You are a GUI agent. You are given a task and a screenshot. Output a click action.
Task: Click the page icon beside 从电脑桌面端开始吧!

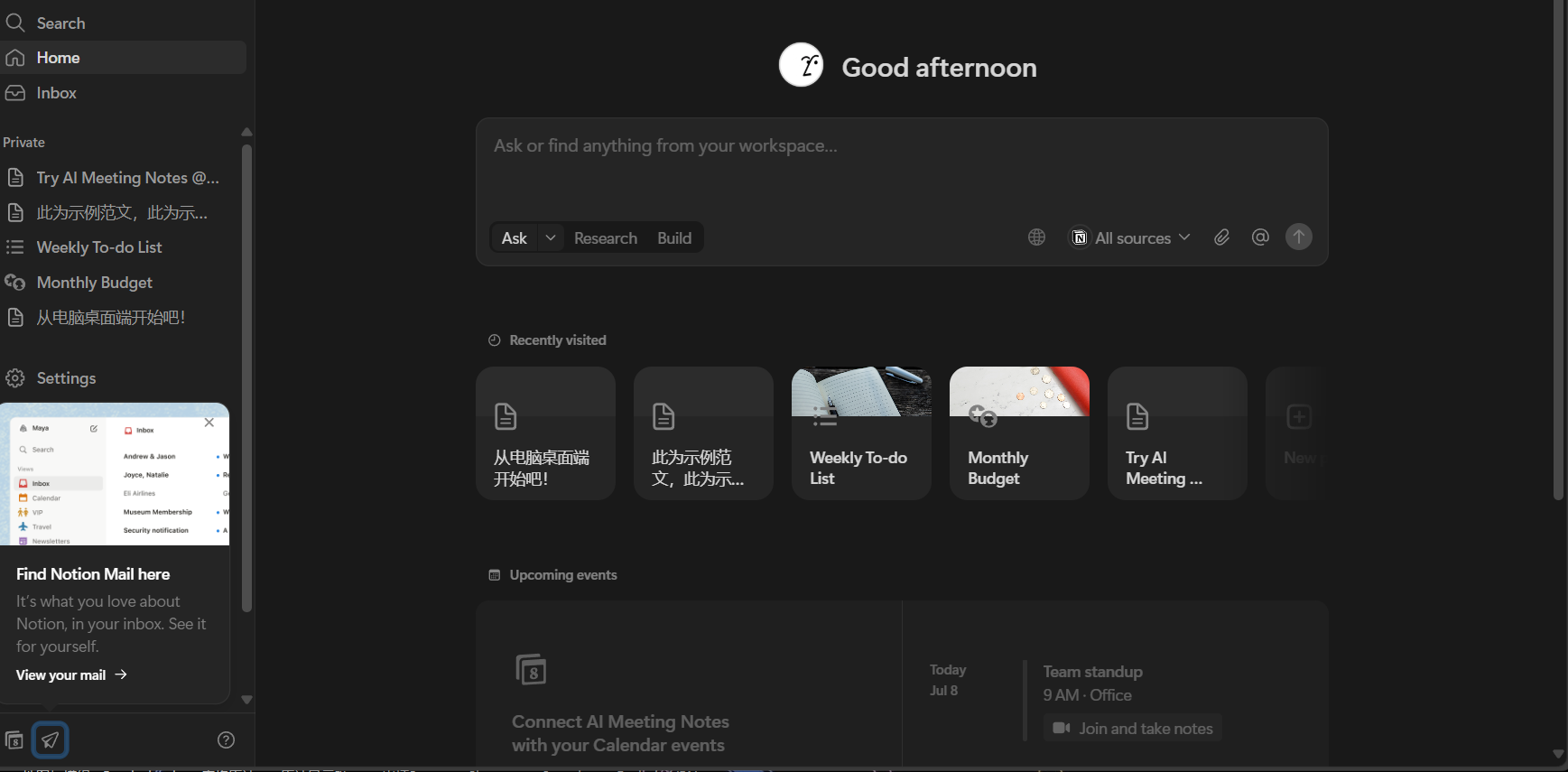click(x=14, y=318)
